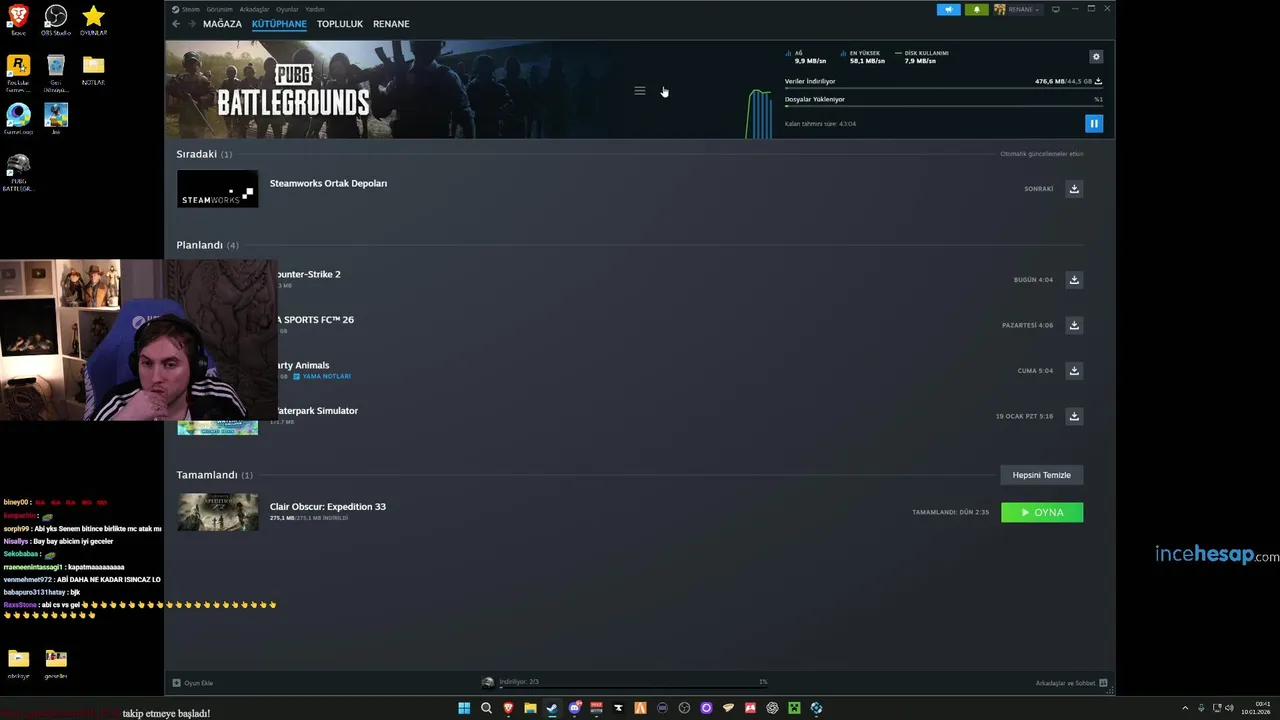This screenshot has width=1280, height=720.
Task: Switch to the MAĞAZA tab
Action: click(x=222, y=24)
